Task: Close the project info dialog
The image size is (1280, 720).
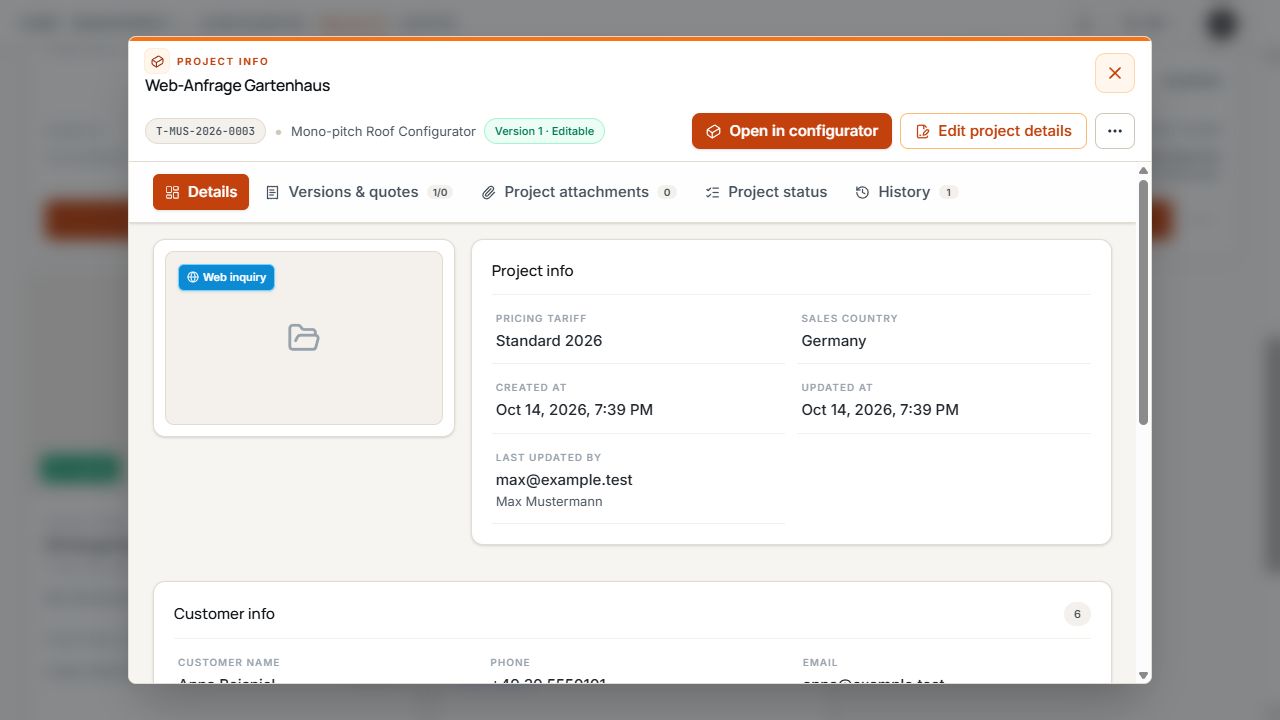Action: pyautogui.click(x=1115, y=73)
